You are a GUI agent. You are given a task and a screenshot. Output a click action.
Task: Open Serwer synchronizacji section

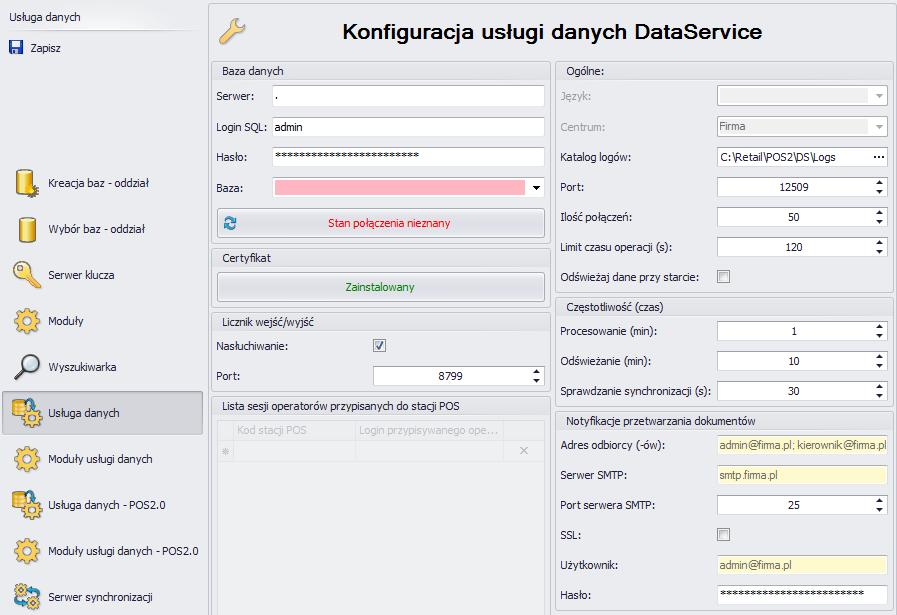click(x=100, y=597)
